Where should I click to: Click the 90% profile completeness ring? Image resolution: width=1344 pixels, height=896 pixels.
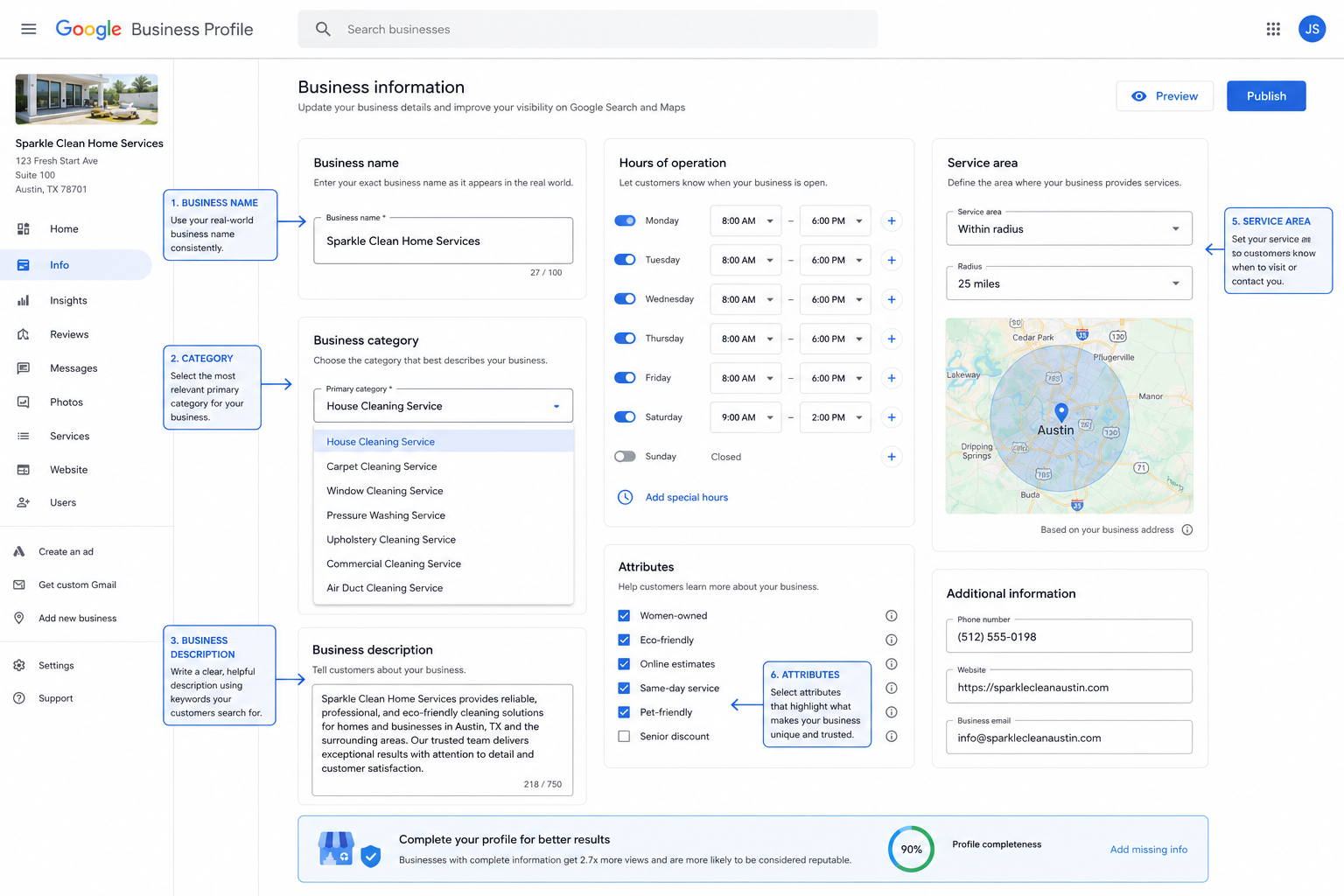tap(911, 849)
